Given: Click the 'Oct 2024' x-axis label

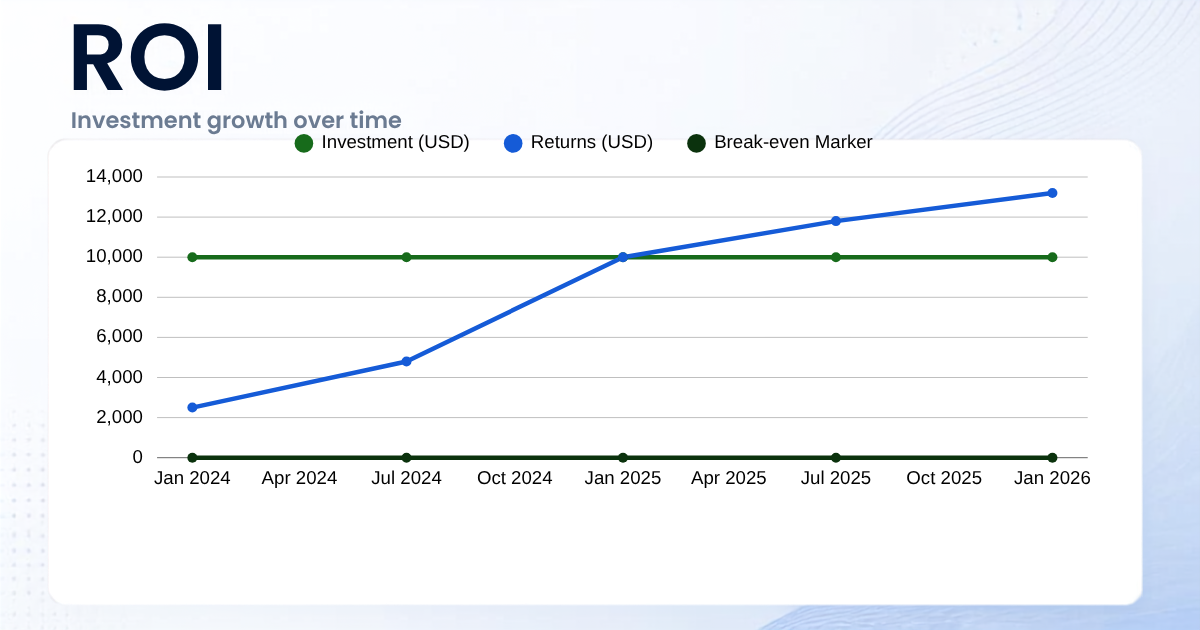Looking at the screenshot, I should (x=515, y=478).
